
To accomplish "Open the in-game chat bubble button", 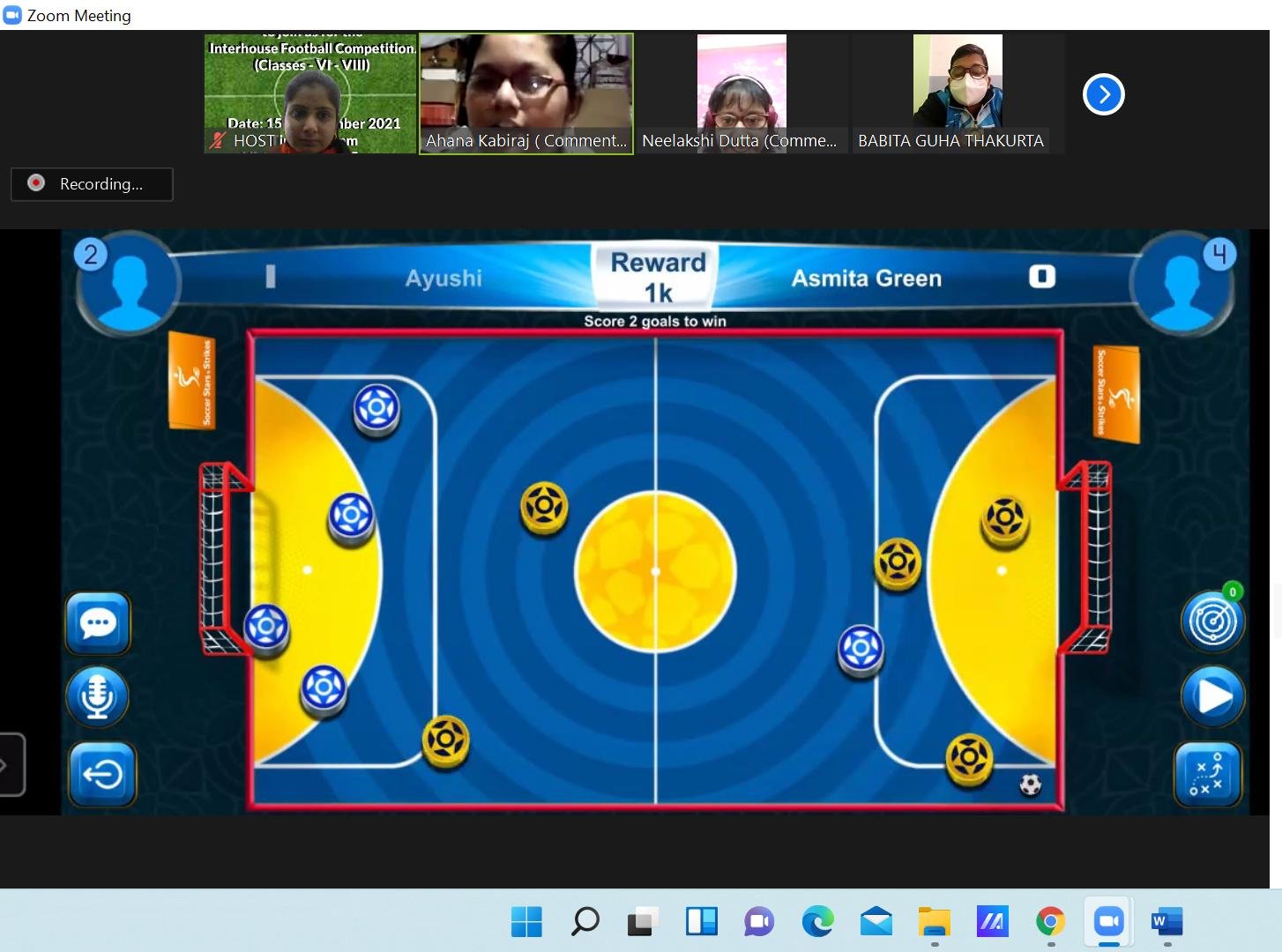I will pyautogui.click(x=98, y=623).
